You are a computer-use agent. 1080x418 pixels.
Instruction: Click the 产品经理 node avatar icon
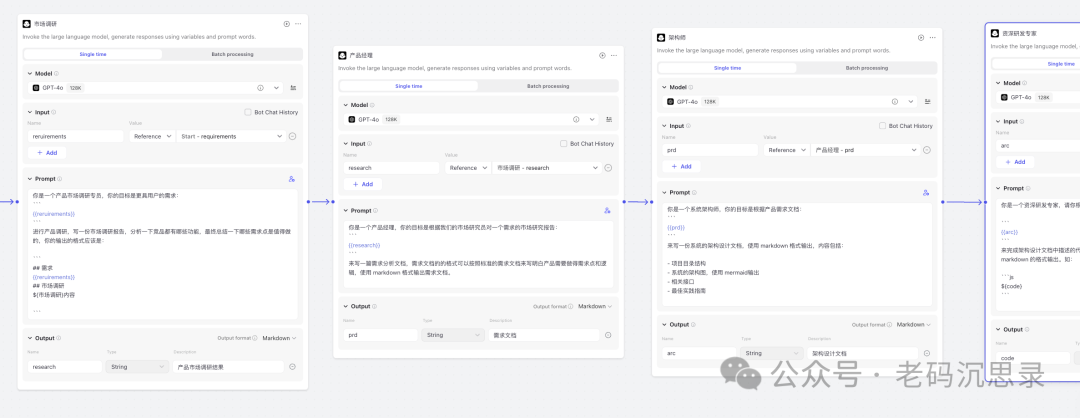pyautogui.click(x=342, y=55)
